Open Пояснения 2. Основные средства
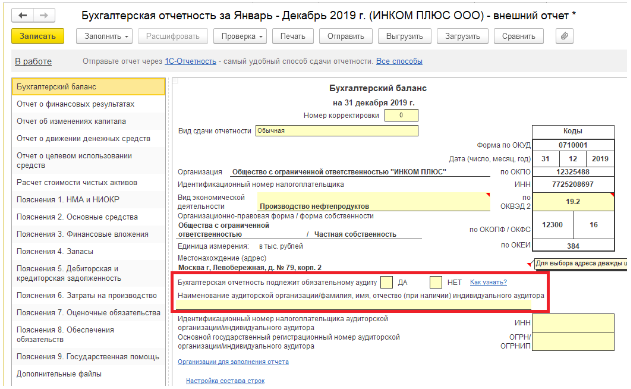The height and width of the screenshot is (389, 631). tap(89, 217)
